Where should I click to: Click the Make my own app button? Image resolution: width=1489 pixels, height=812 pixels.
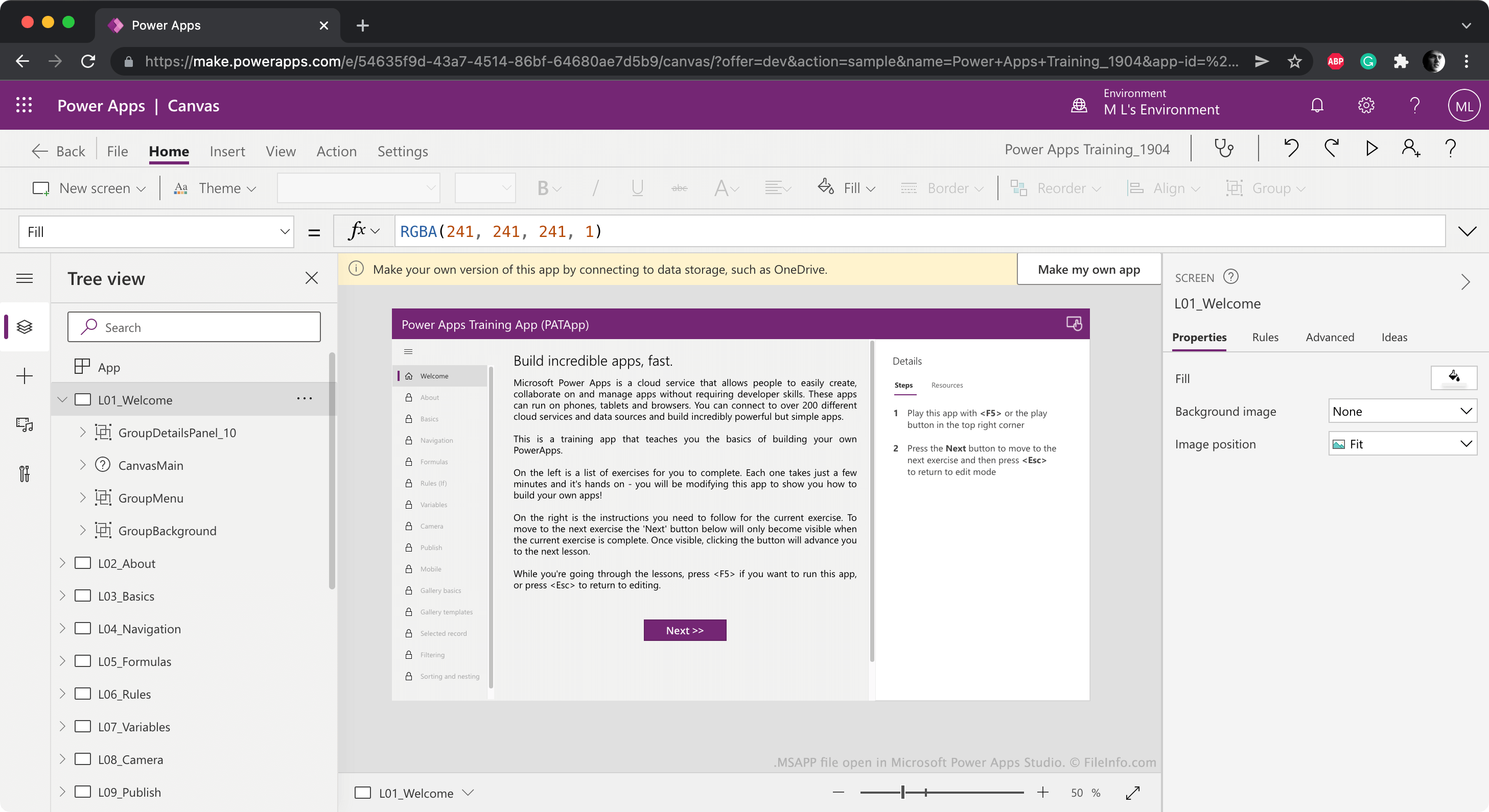coord(1089,269)
